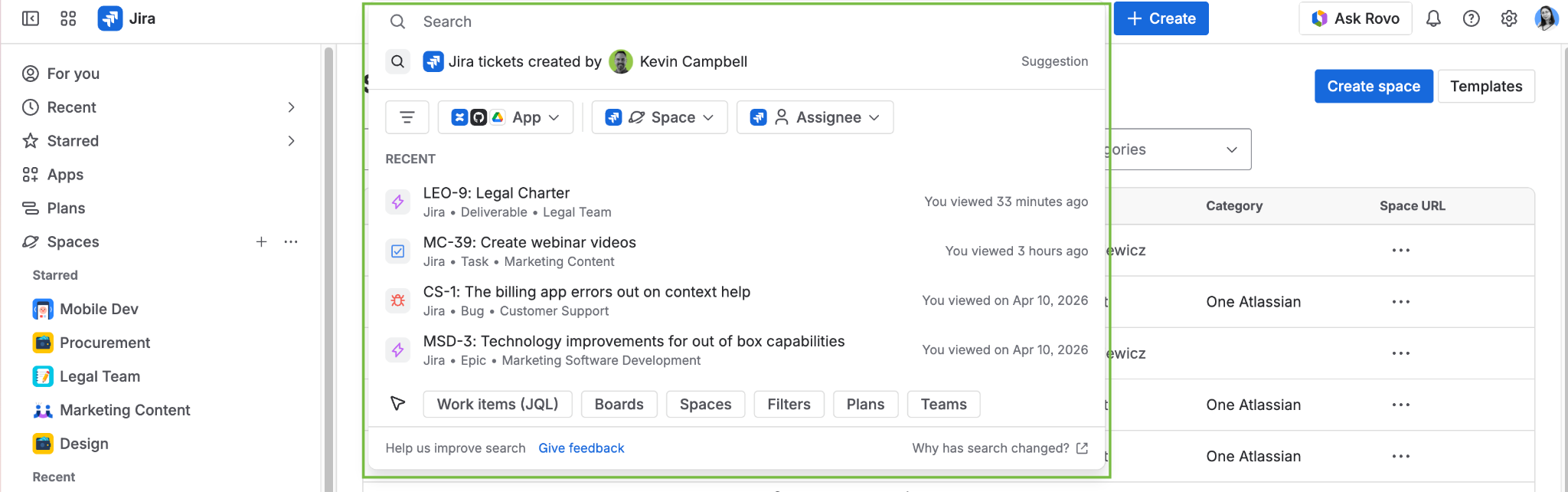Click the LEO-9 deliverable lightning icon
The image size is (1568, 492).
[398, 202]
